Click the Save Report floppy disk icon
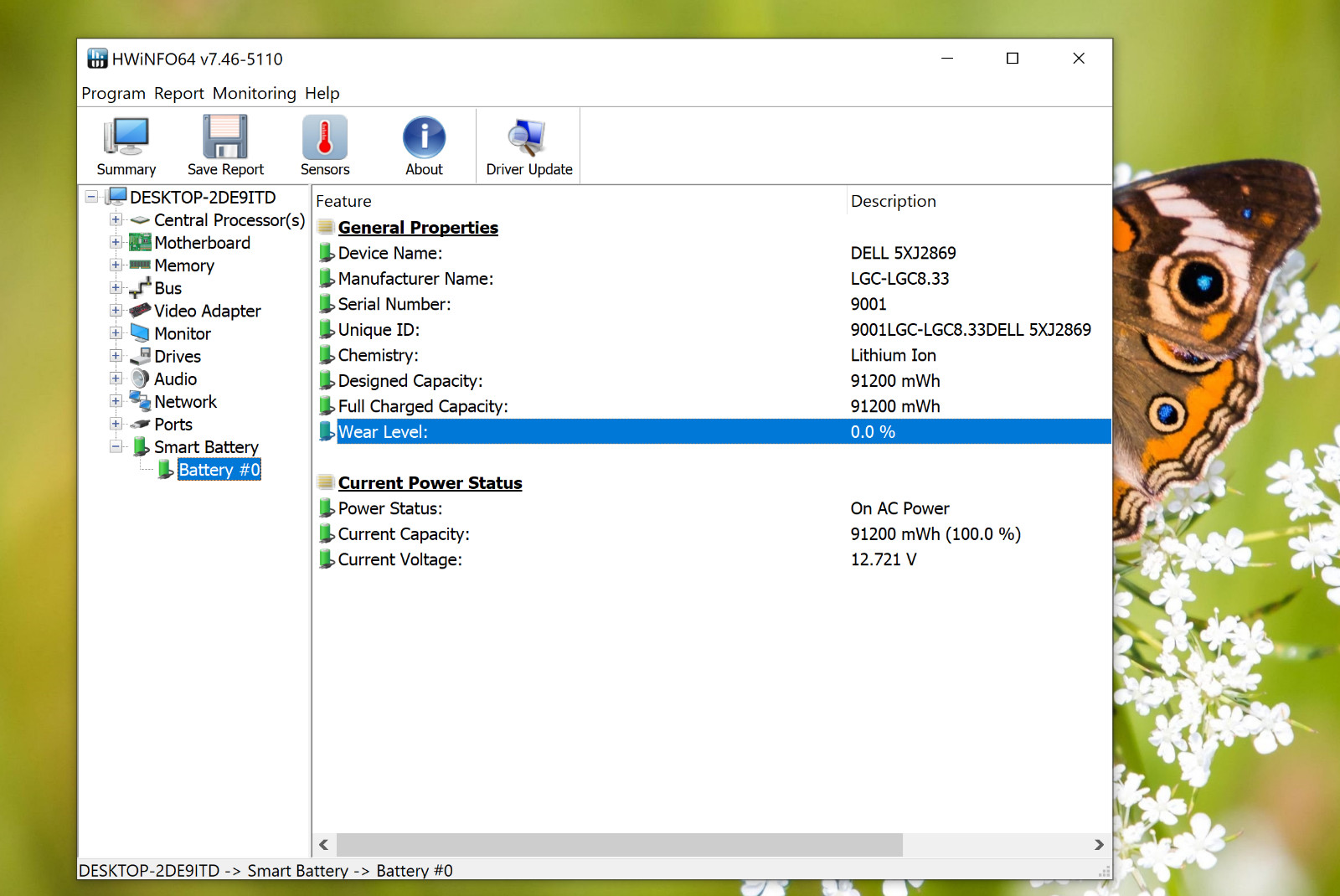Screen dimensions: 1340x896 (225, 136)
